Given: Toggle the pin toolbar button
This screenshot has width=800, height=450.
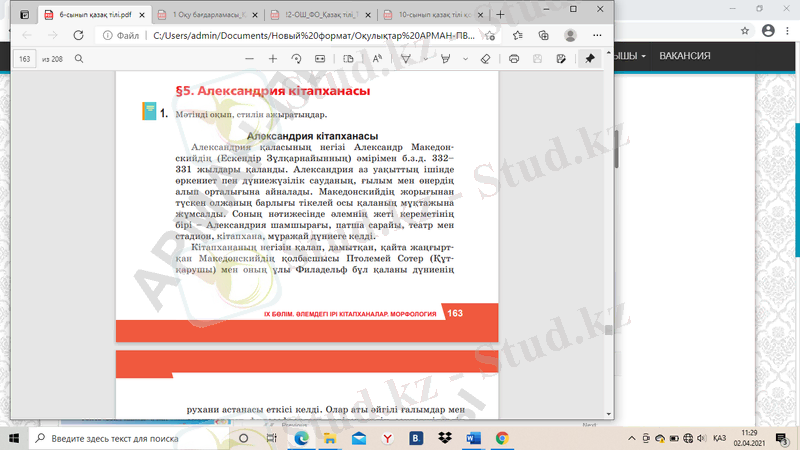Looking at the screenshot, I should [x=590, y=59].
